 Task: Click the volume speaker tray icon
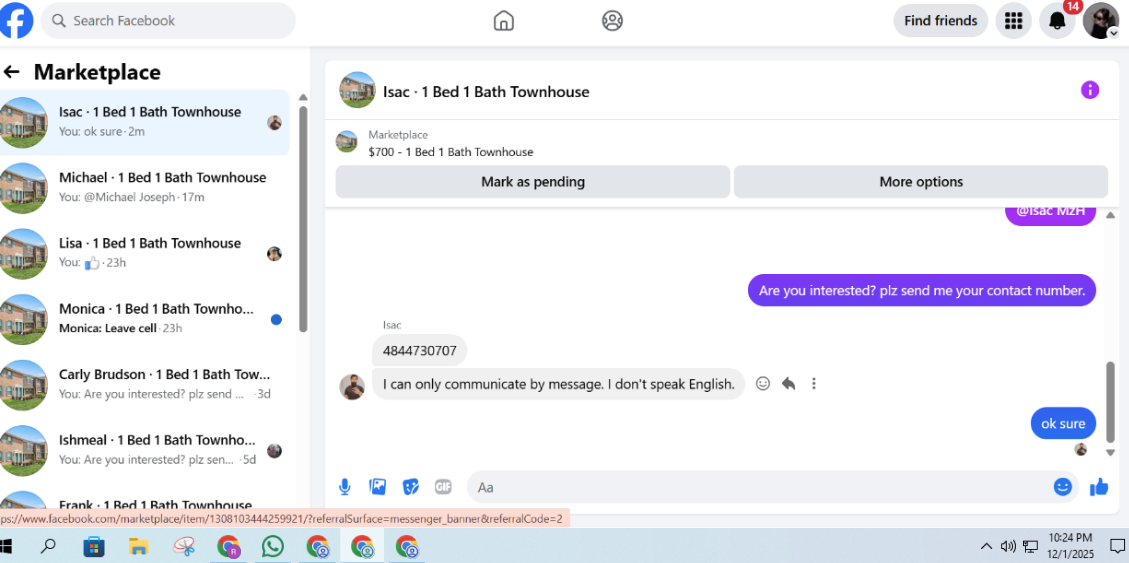coord(1008,546)
